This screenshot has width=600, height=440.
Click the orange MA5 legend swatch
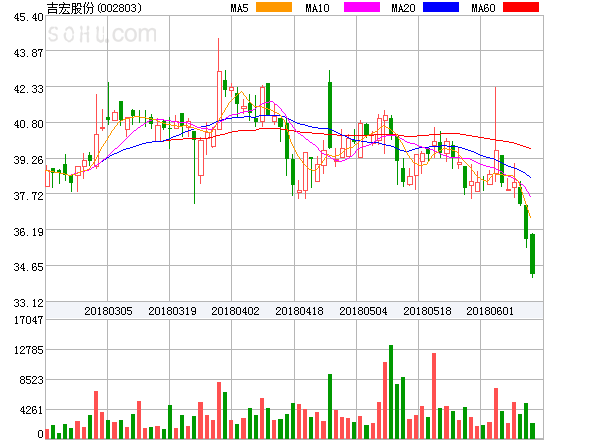tap(274, 7)
